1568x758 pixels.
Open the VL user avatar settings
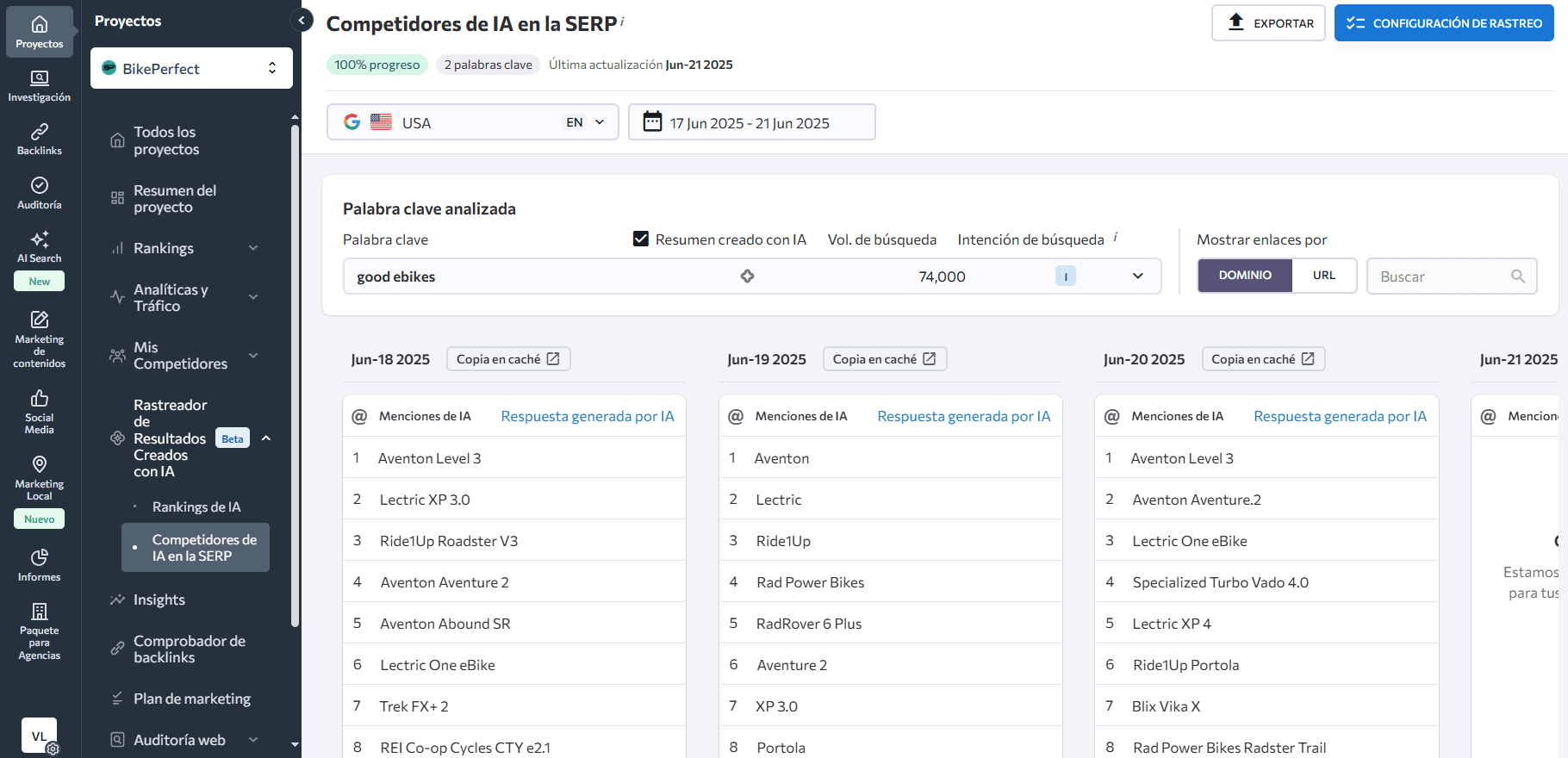click(40, 736)
